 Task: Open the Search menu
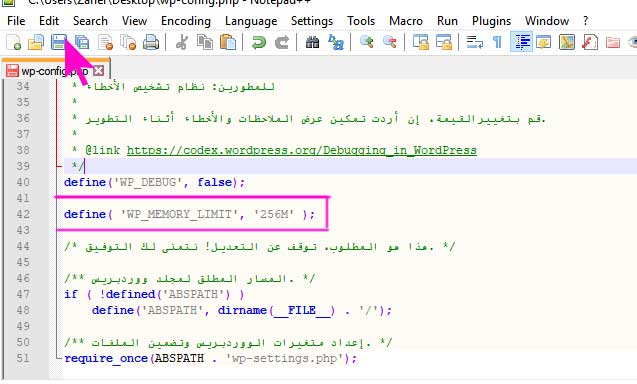coord(90,21)
